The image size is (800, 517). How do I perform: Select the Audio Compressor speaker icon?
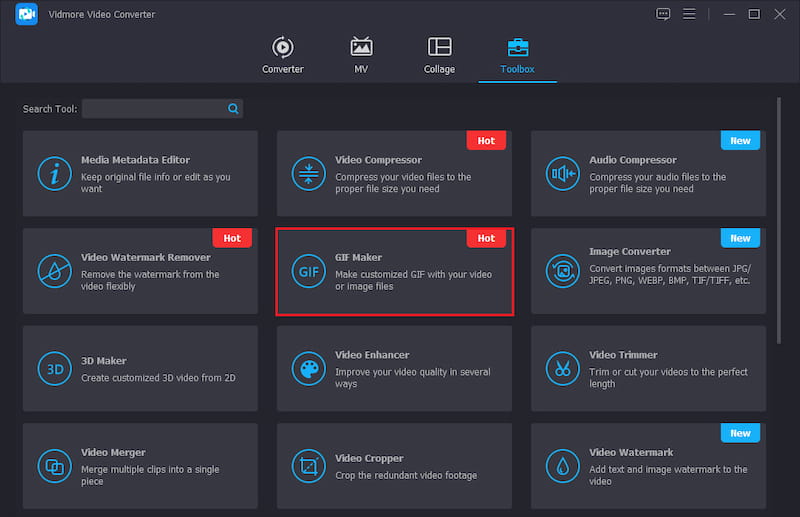(x=562, y=174)
